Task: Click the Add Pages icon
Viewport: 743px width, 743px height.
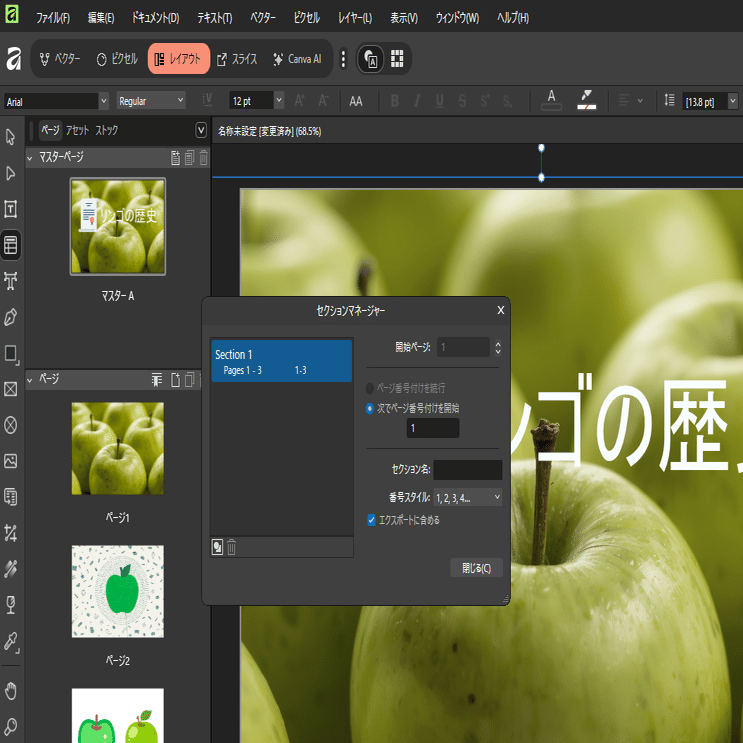Action: (175, 380)
